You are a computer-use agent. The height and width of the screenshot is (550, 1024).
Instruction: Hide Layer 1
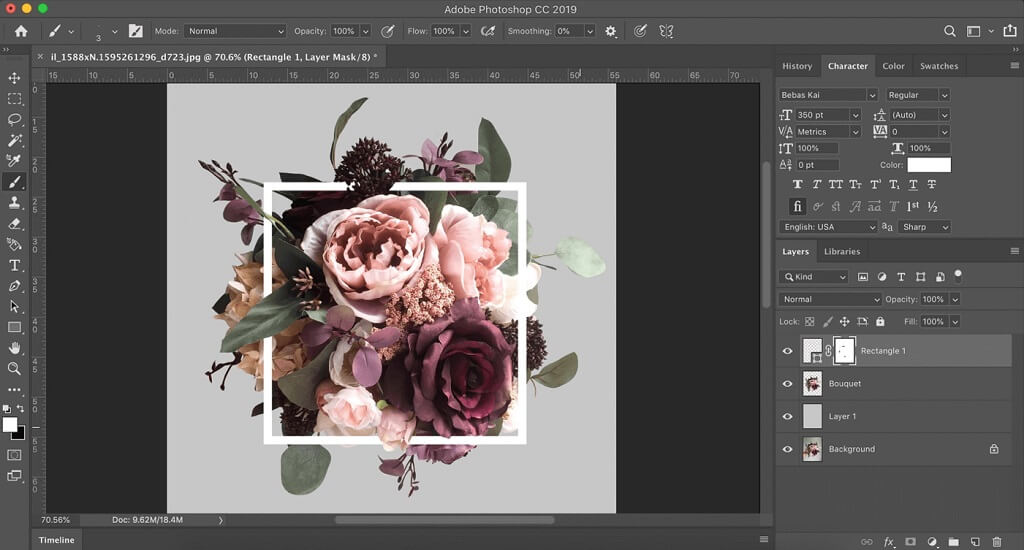787,416
